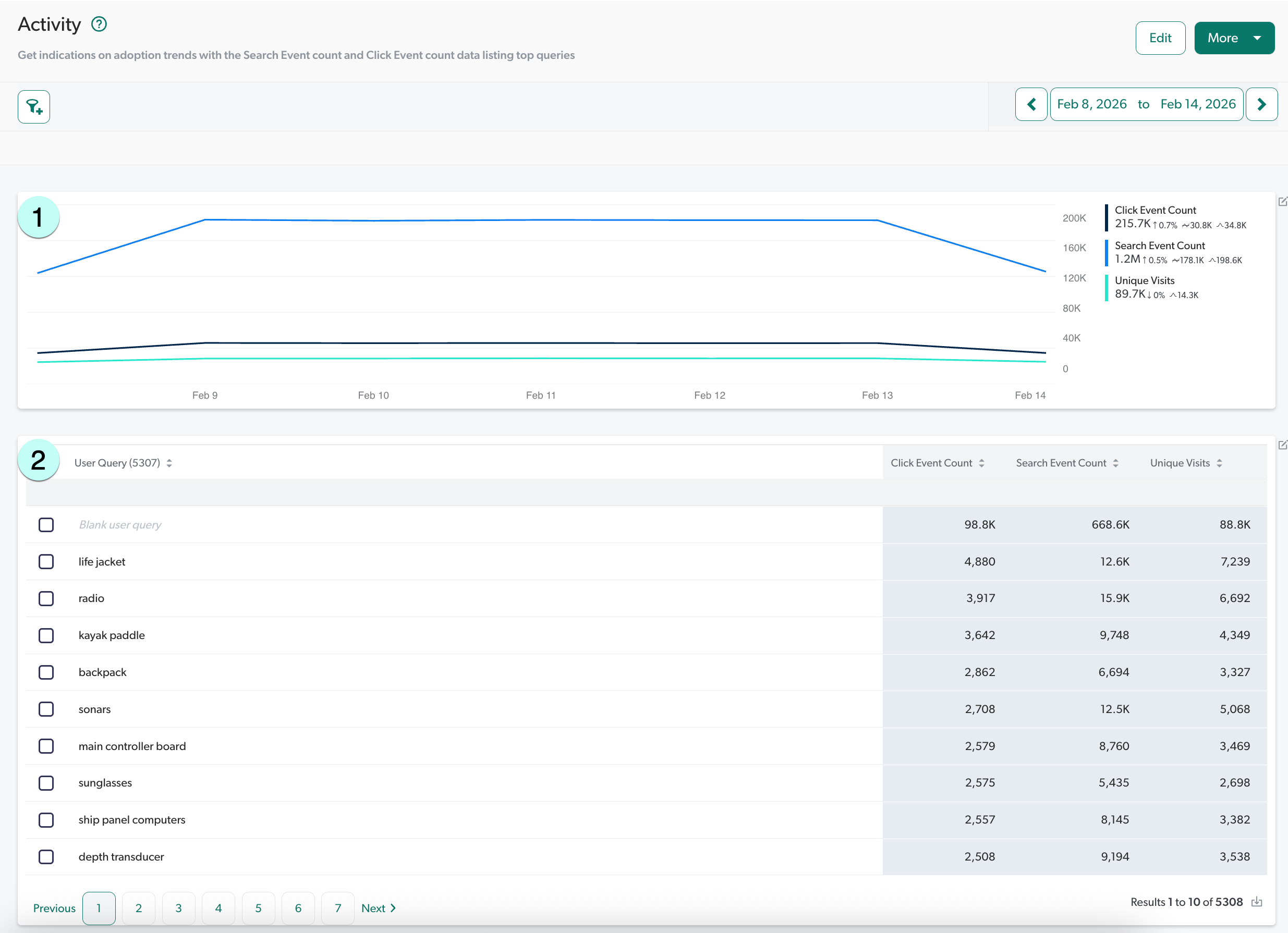
Task: Add a filter using the filter icon
Action: (x=33, y=107)
